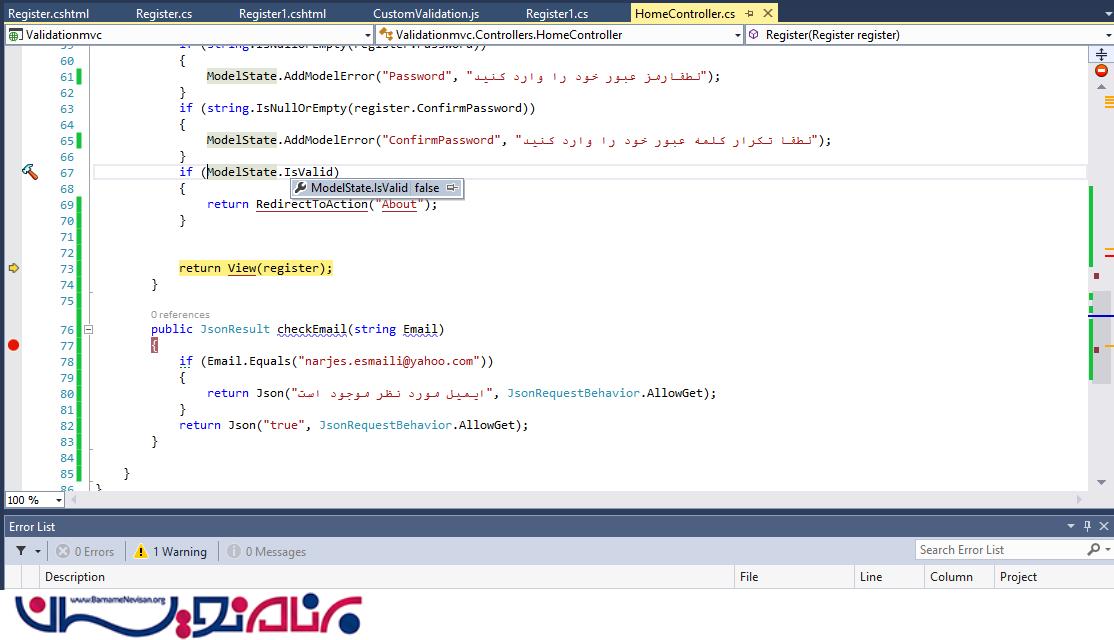Viewport: 1114px width, 640px height.
Task: Click the '0 references' CodeLens link
Action: pos(180,314)
